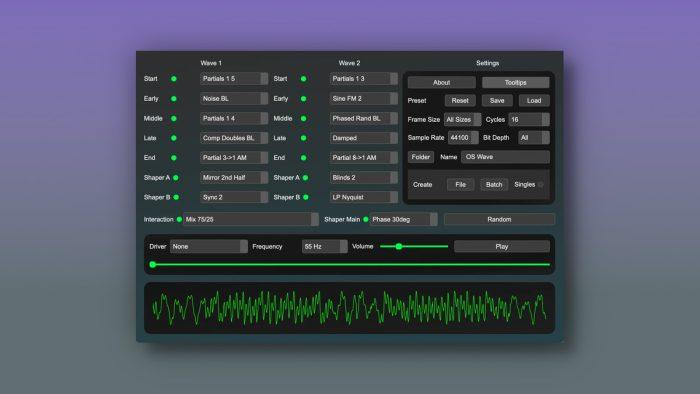Open the Blinds 2 dropdown
This screenshot has height=394, width=700.
point(364,177)
